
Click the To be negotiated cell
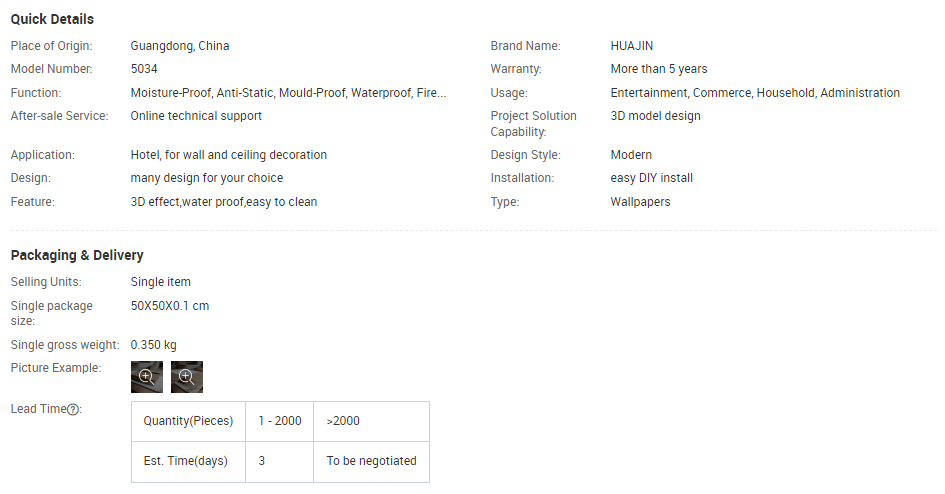coord(371,461)
